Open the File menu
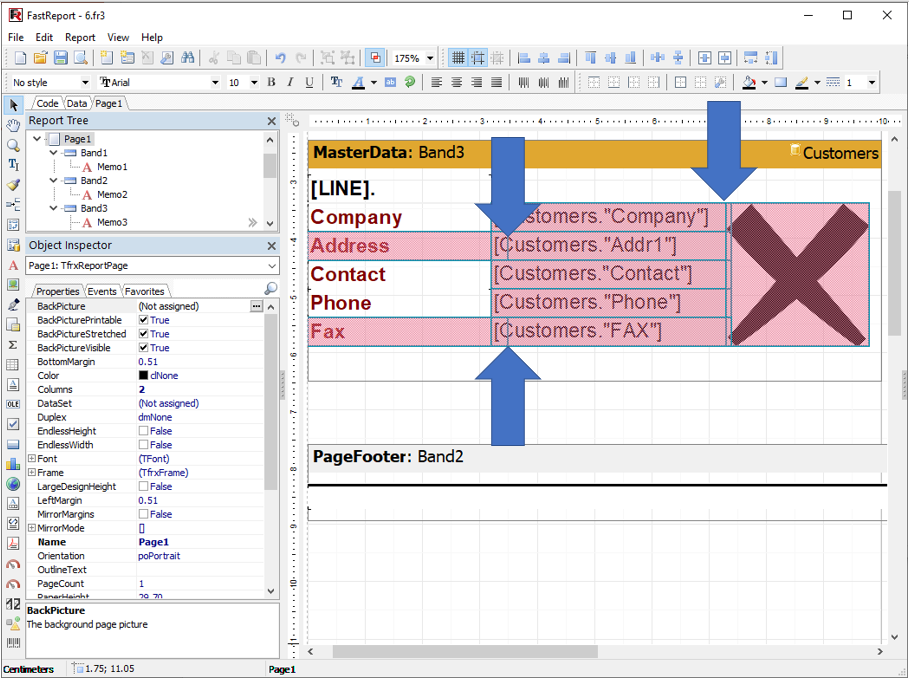Screen dimensions: 909x678 tap(16, 38)
